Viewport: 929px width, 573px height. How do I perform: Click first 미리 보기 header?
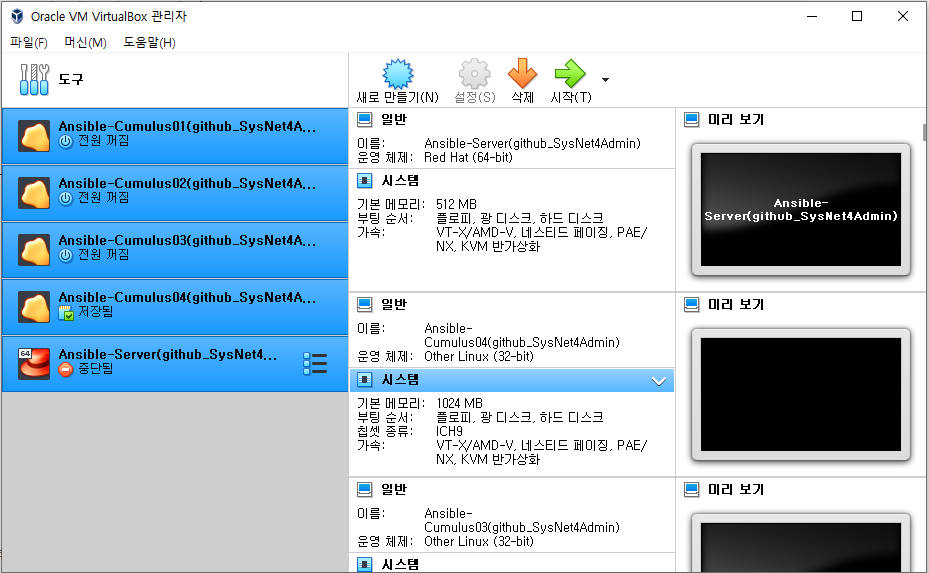[x=736, y=120]
